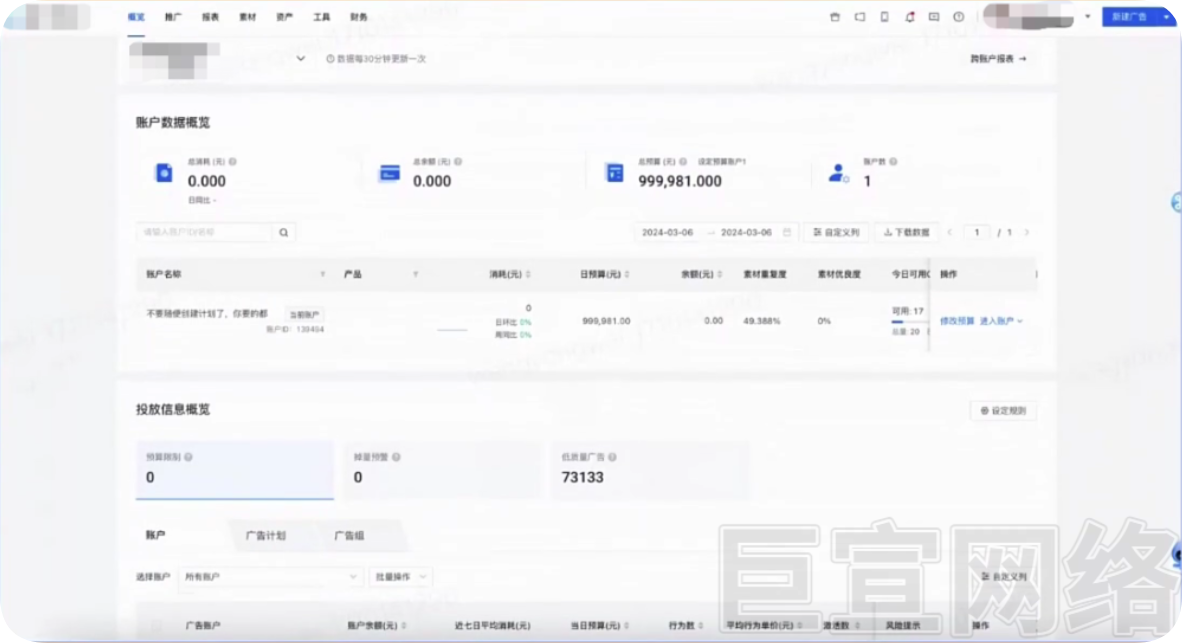Go to the 素材 navigation tab
This screenshot has width=1182, height=643.
[247, 17]
